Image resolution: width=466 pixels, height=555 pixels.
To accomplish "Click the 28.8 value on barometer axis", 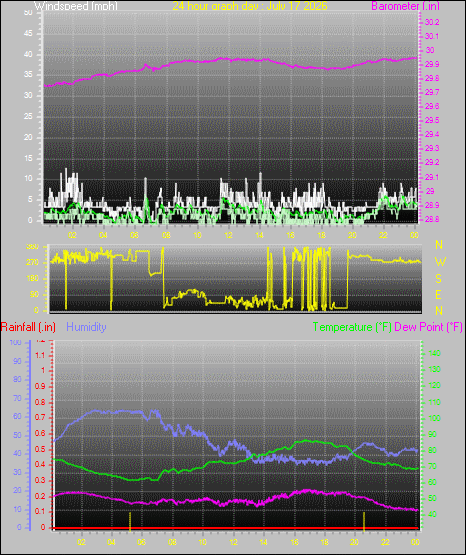I will 432,219.
